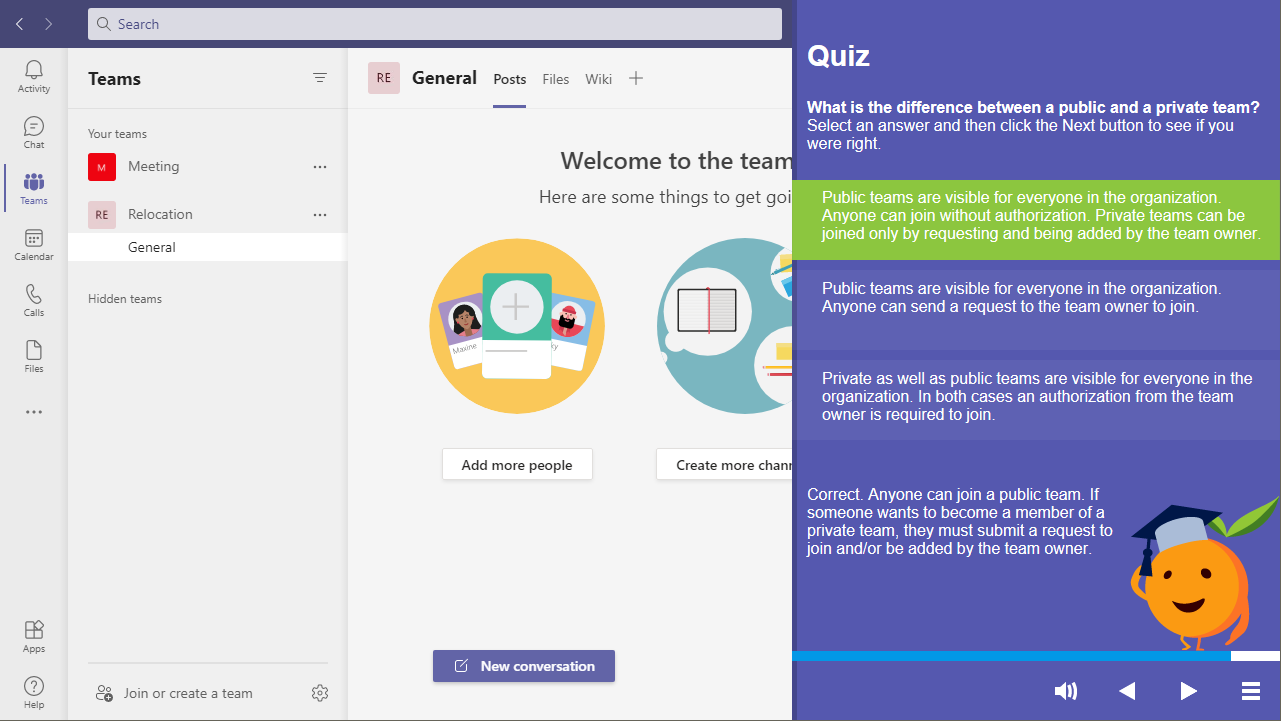This screenshot has height=721, width=1281.
Task: Open more options for Relocation team
Action: (x=320, y=214)
